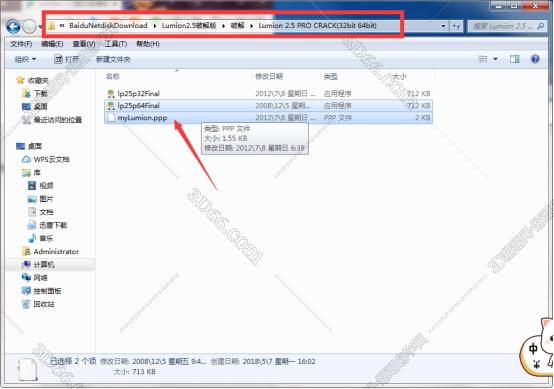Click the Forward navigation arrow button

29,27
